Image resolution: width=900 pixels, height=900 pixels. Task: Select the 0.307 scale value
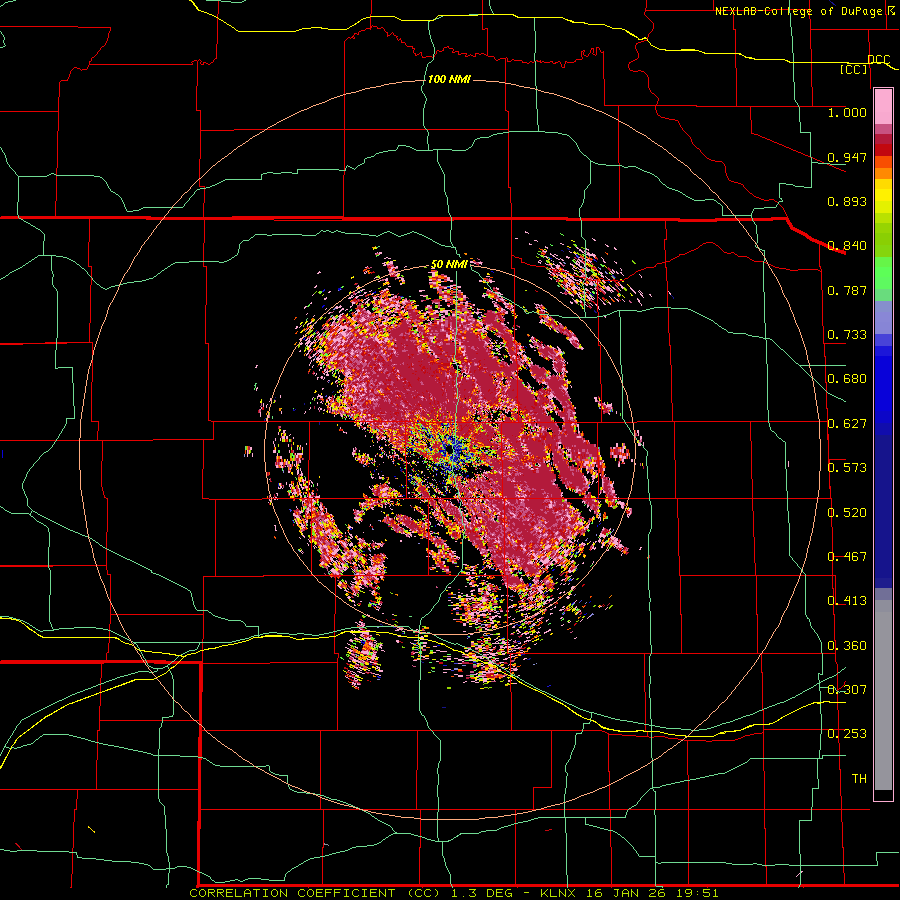(847, 689)
